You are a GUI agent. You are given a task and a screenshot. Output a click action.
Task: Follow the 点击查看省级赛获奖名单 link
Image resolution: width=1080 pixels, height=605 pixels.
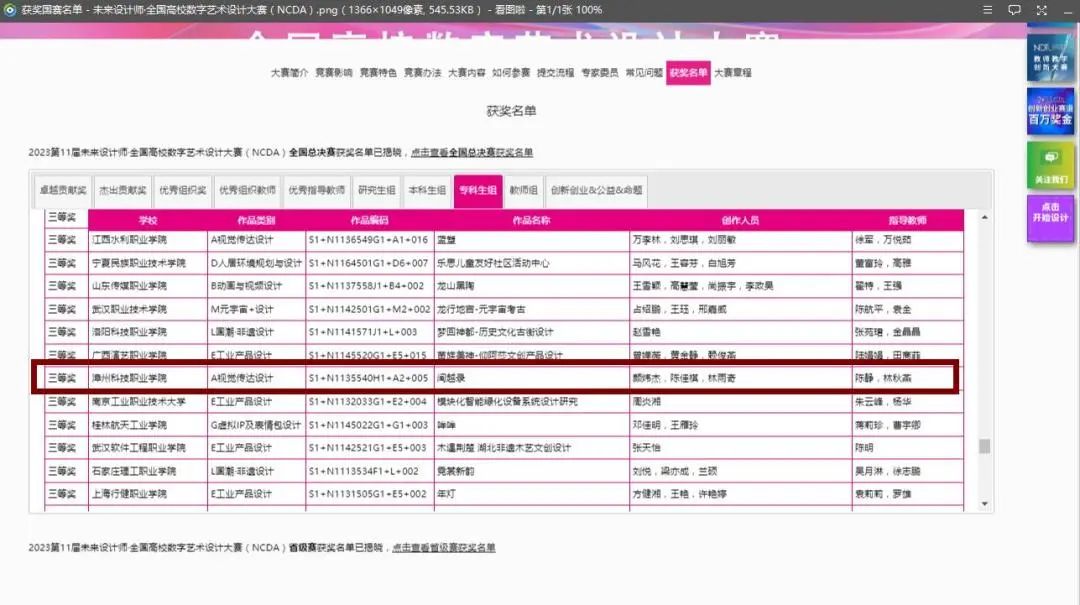tap(444, 548)
